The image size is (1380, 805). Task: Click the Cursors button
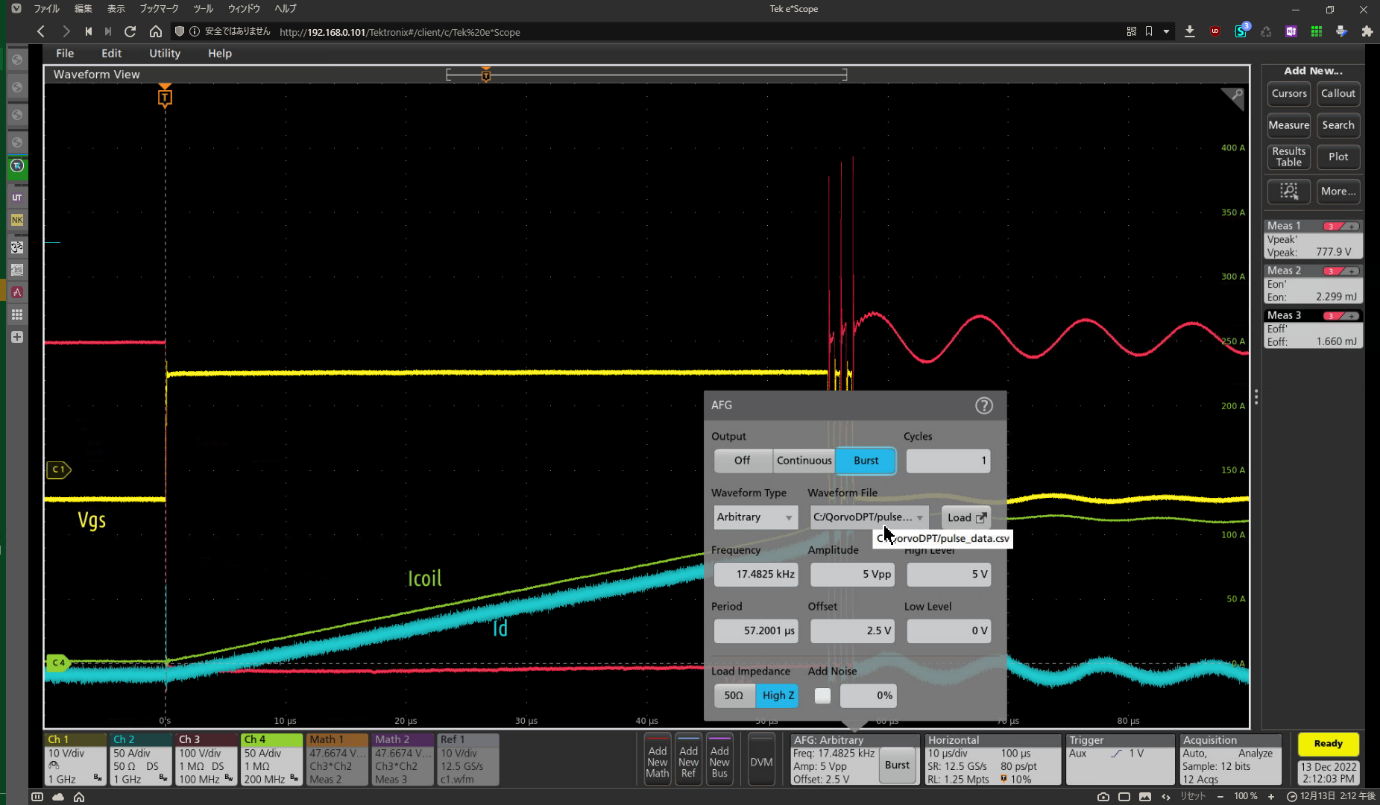(1289, 94)
